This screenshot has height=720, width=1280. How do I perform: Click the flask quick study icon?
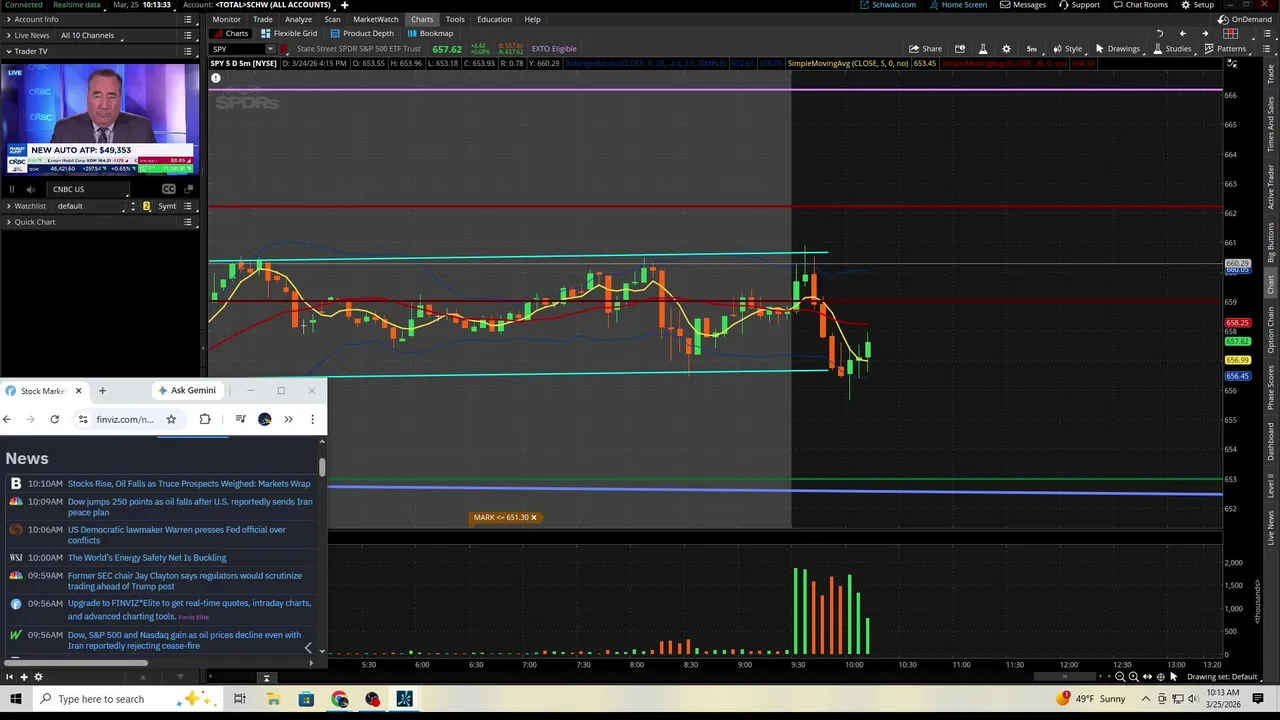(x=983, y=49)
